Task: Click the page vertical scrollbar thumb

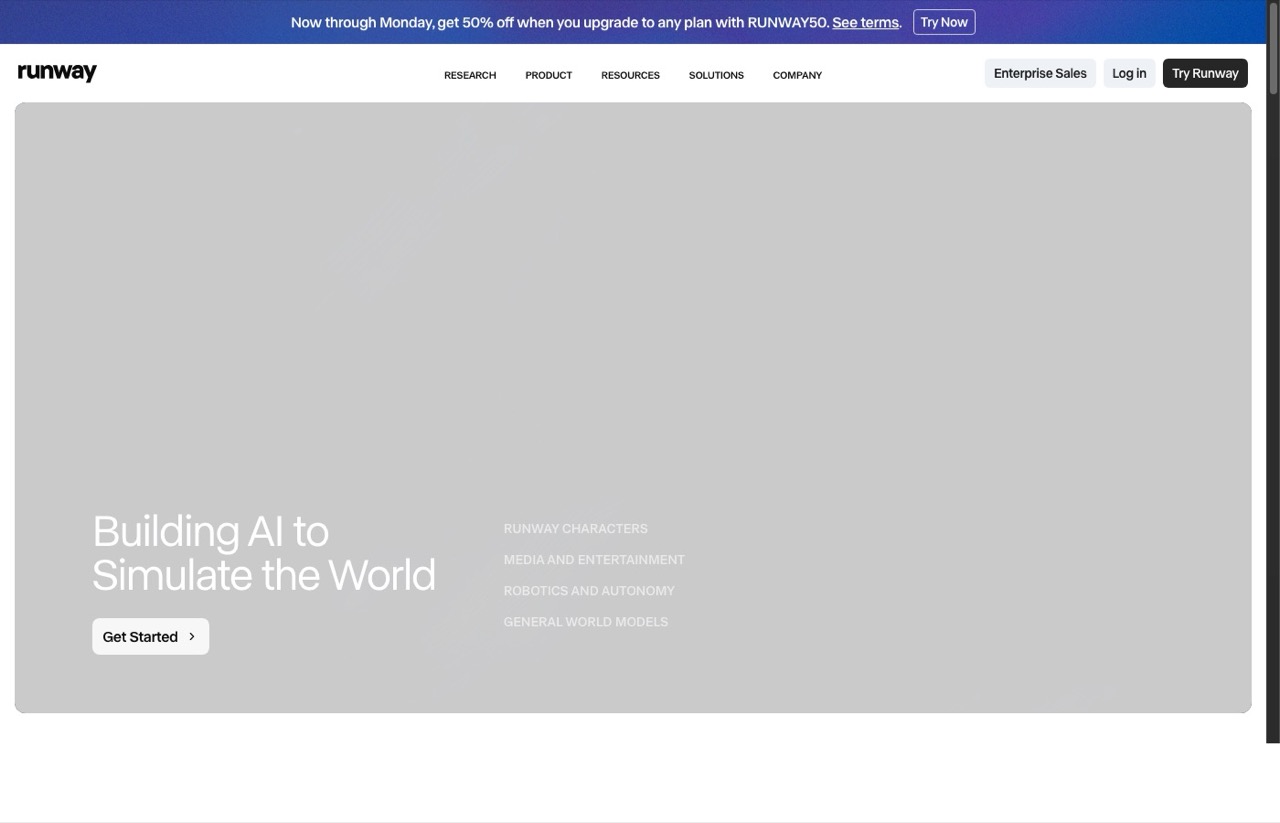Action: coord(1273,50)
